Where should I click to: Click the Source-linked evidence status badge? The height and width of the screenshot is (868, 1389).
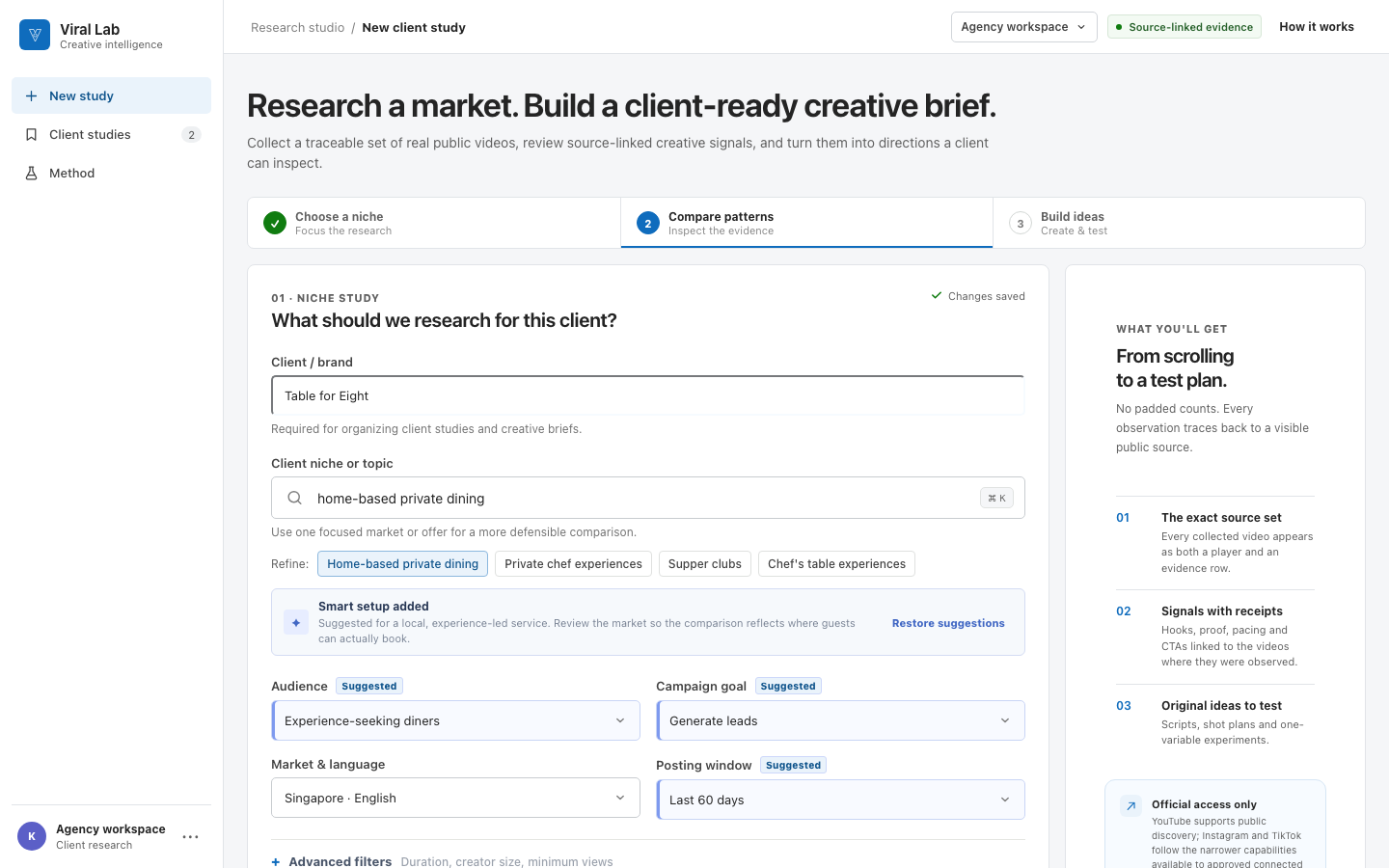[1185, 27]
